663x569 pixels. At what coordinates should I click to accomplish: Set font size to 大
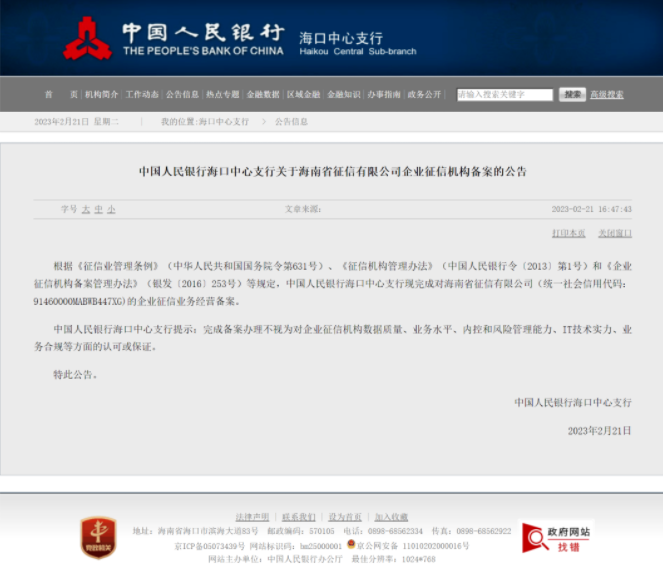[86, 209]
